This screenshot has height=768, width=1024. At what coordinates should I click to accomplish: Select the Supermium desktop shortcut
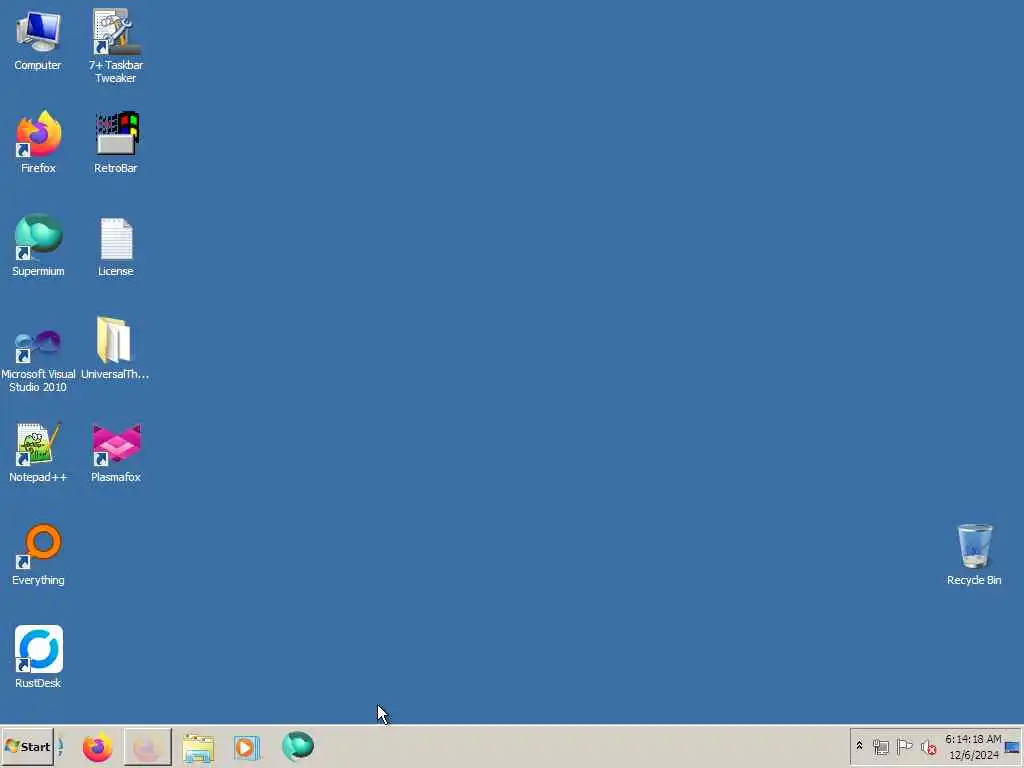[38, 246]
